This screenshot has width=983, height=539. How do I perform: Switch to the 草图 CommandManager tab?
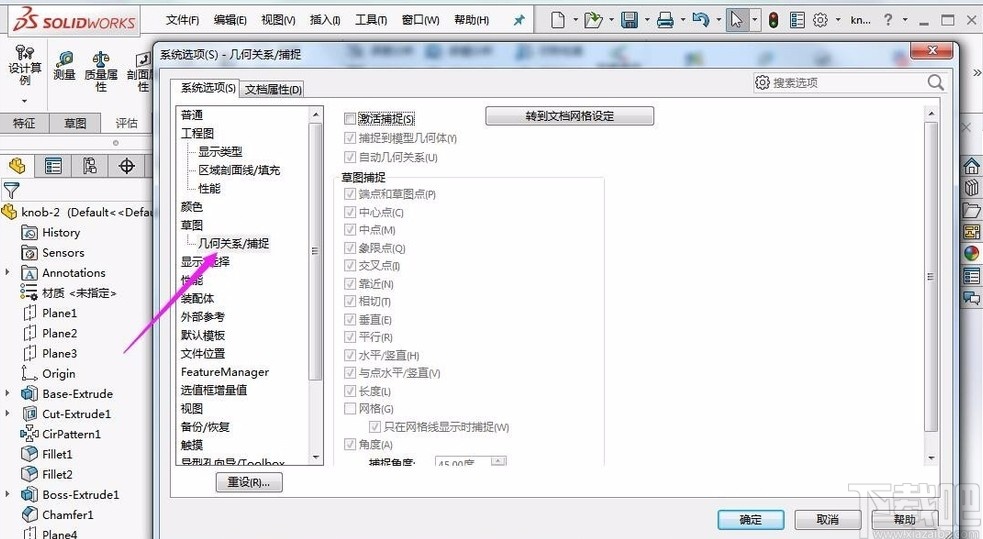click(75, 123)
